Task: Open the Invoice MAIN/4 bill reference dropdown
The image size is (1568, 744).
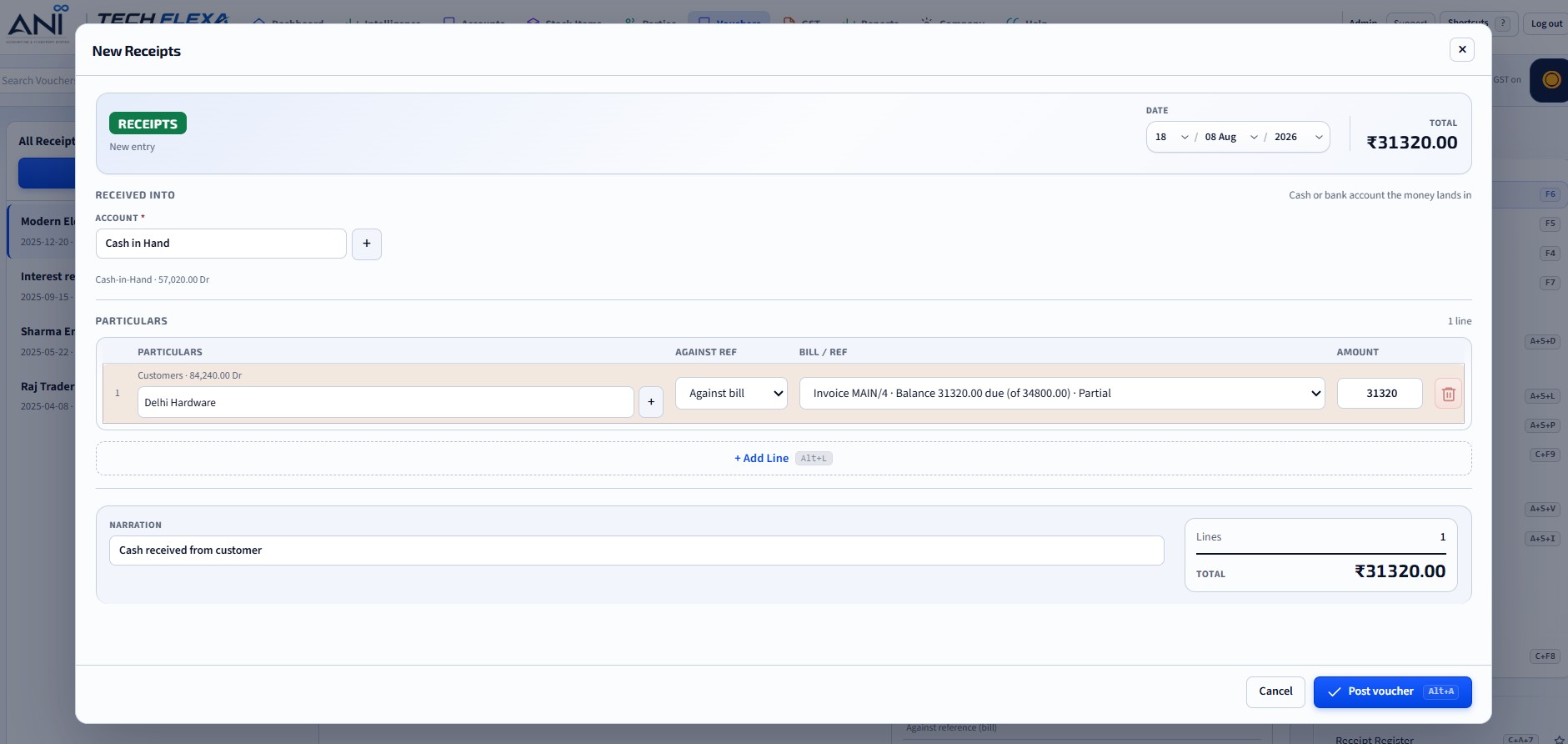Action: pyautogui.click(x=1062, y=394)
